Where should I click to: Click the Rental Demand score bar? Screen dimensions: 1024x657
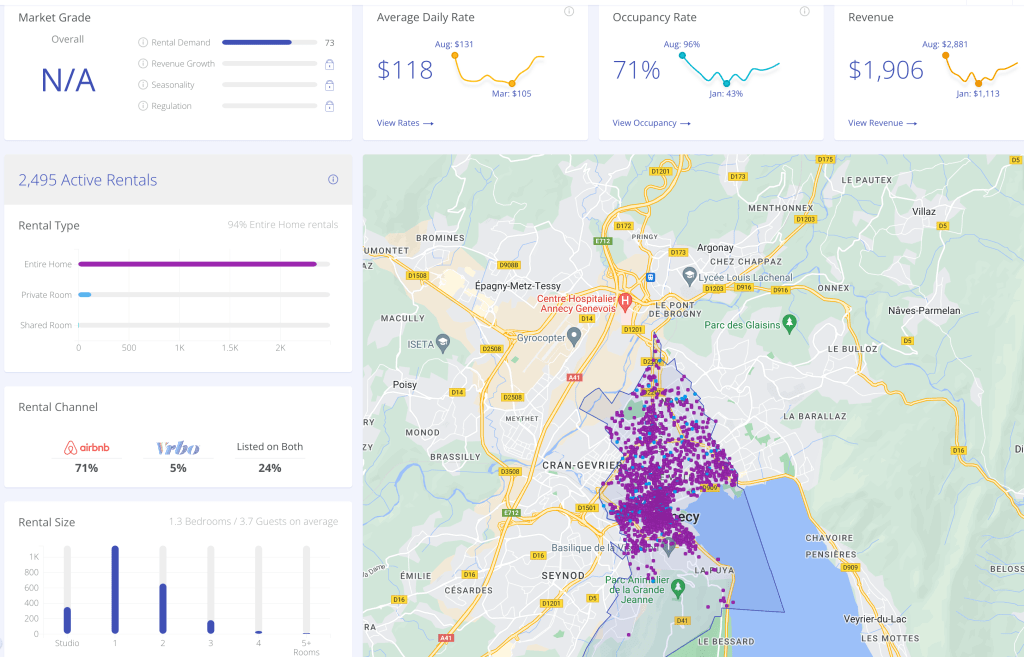(x=257, y=43)
